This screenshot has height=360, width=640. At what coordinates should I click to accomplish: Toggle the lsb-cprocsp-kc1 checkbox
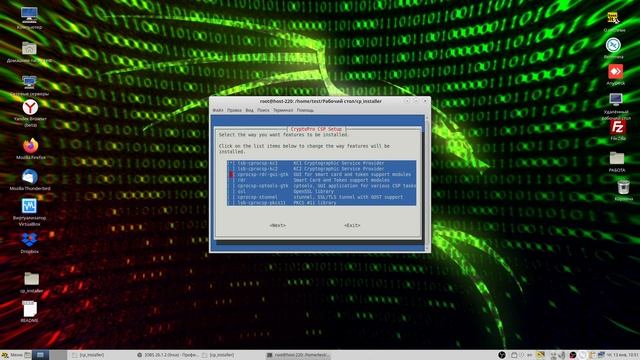pyautogui.click(x=231, y=163)
